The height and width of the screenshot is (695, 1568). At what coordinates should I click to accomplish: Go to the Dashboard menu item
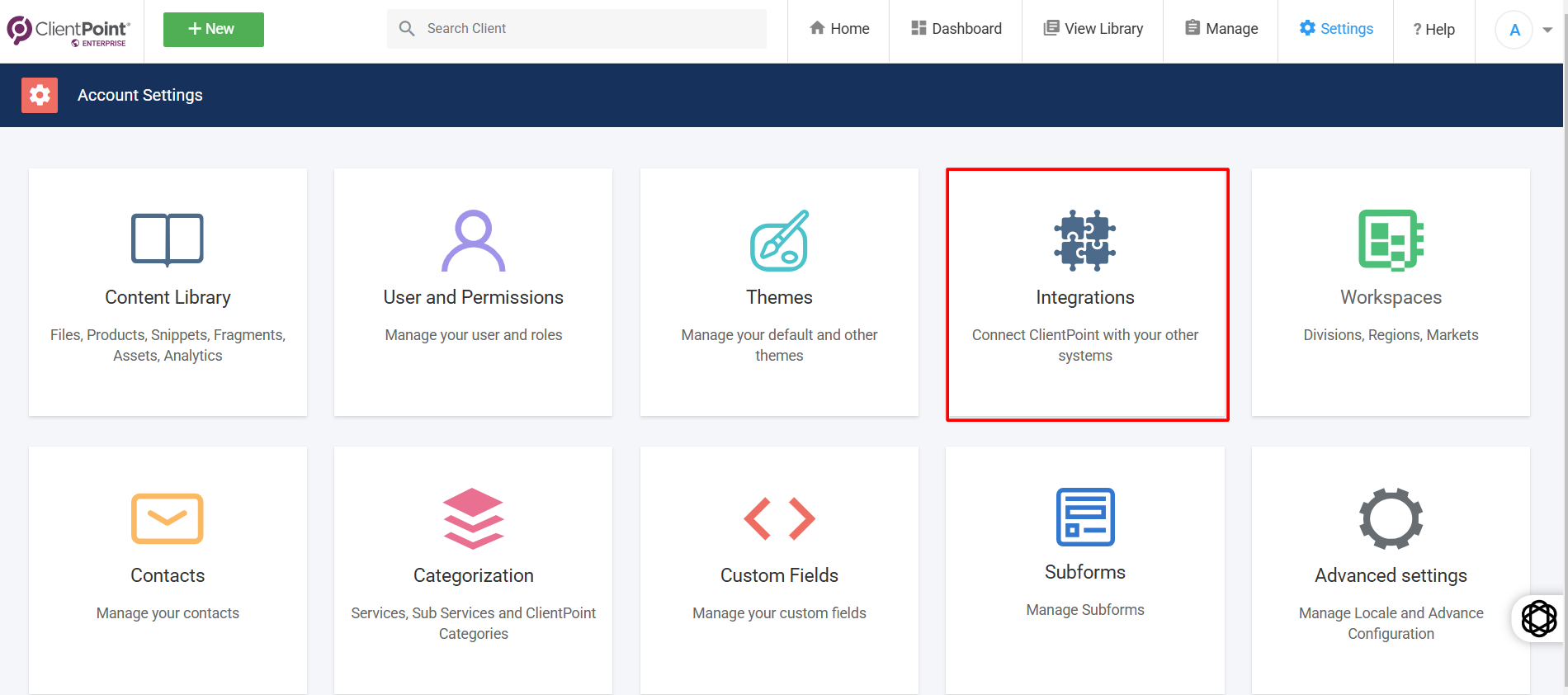click(956, 29)
